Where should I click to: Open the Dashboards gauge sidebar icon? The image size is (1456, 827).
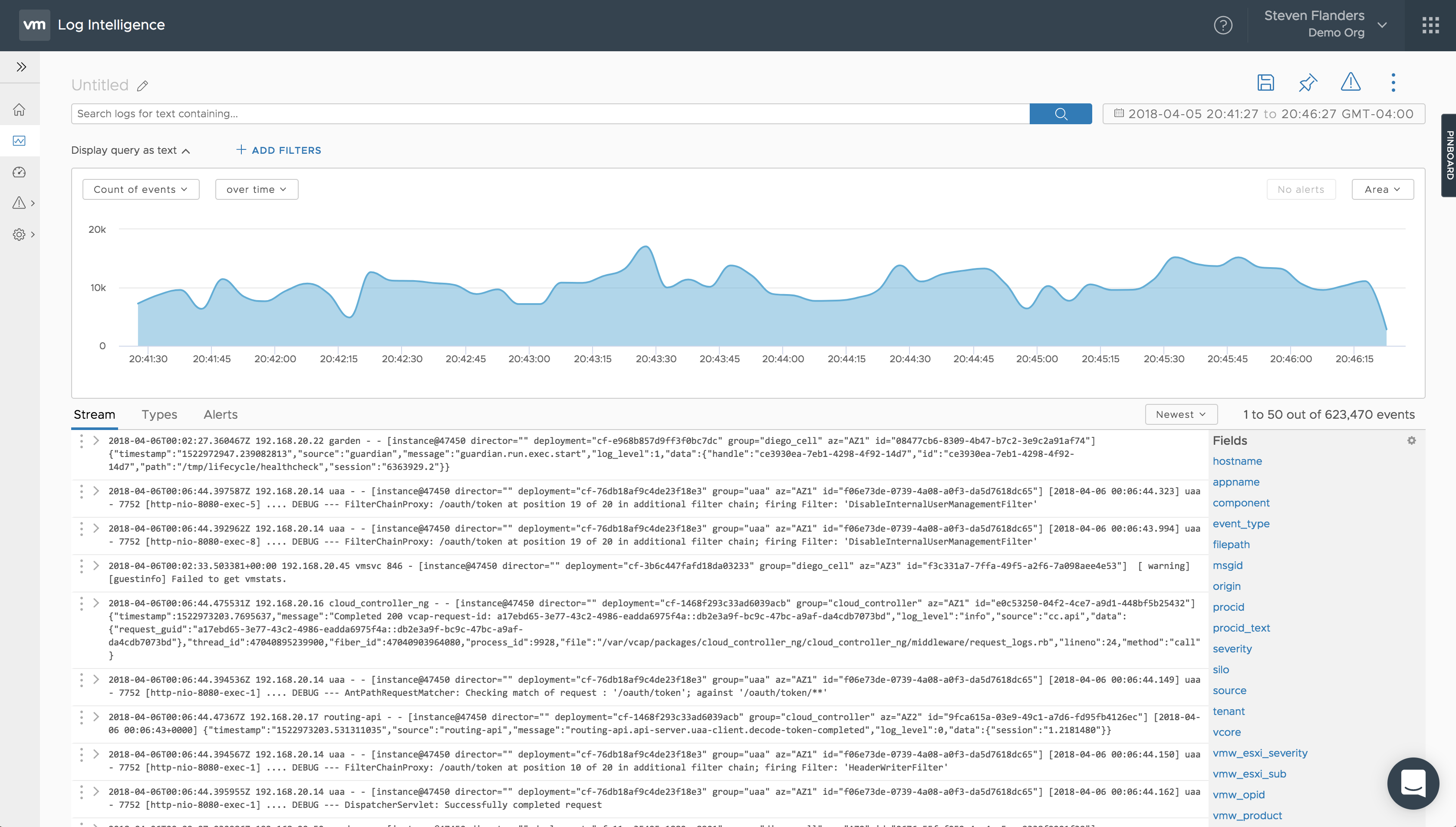19,172
